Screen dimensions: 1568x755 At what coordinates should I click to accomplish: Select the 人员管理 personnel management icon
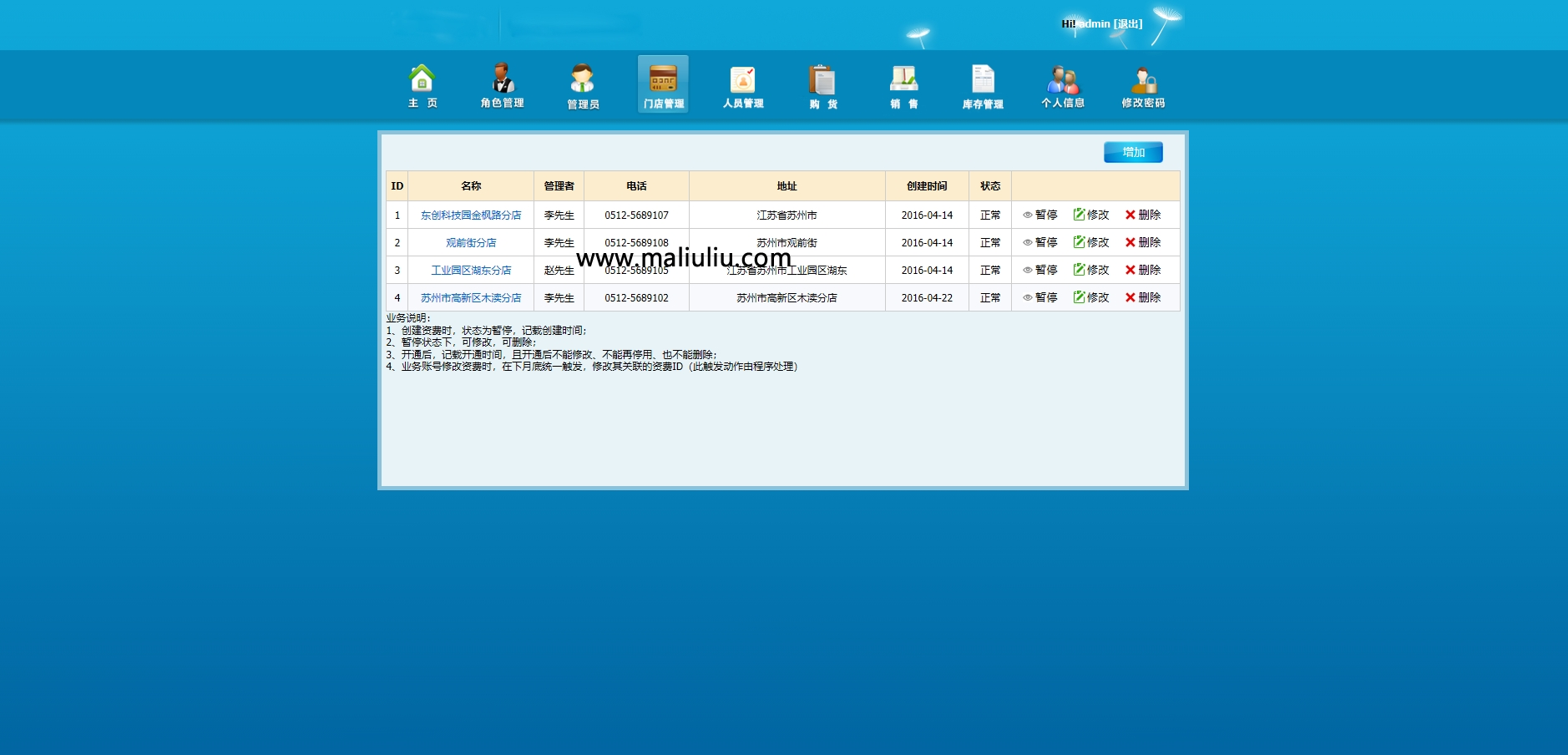pos(743,84)
